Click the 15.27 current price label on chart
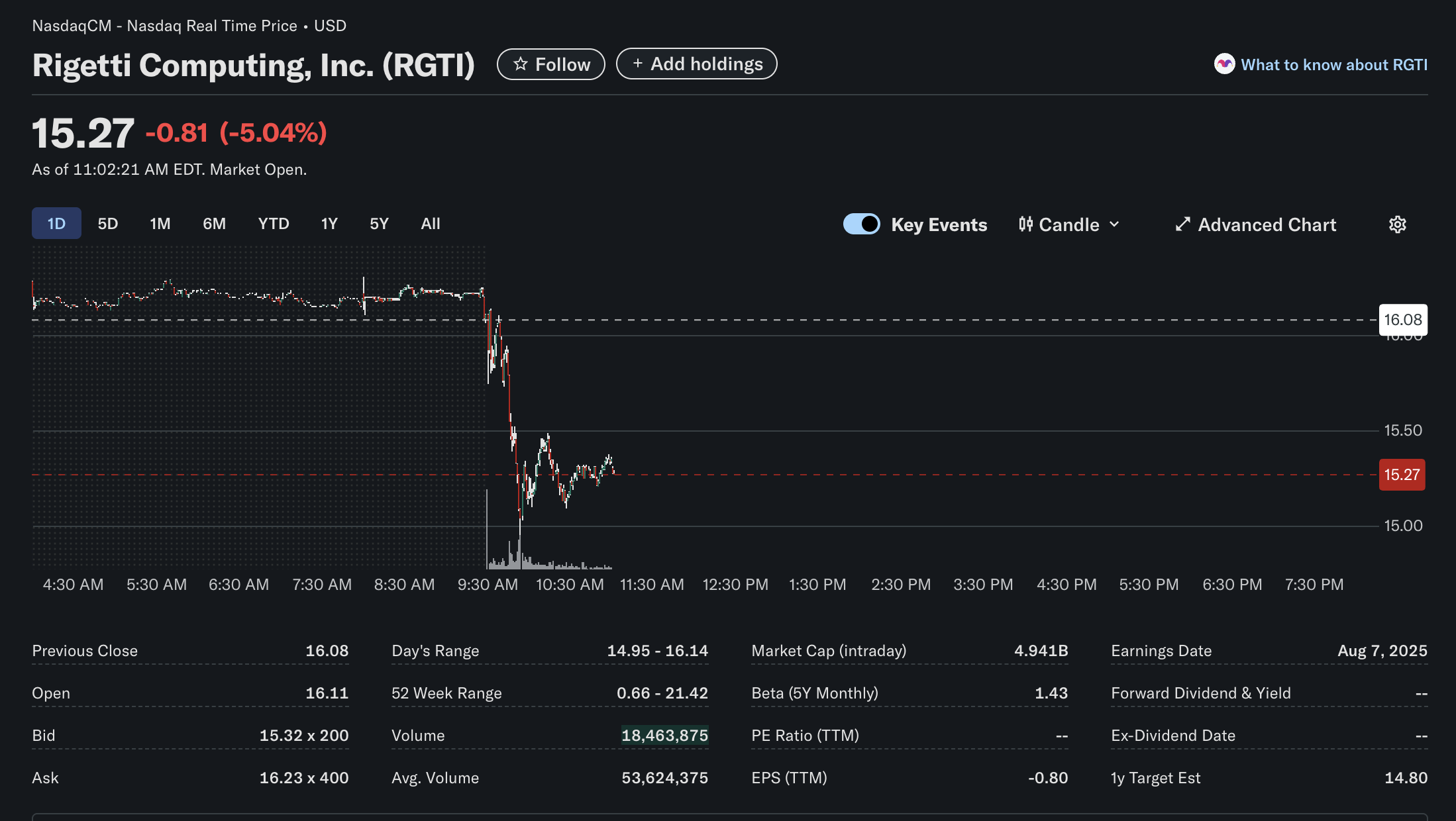 [1402, 475]
